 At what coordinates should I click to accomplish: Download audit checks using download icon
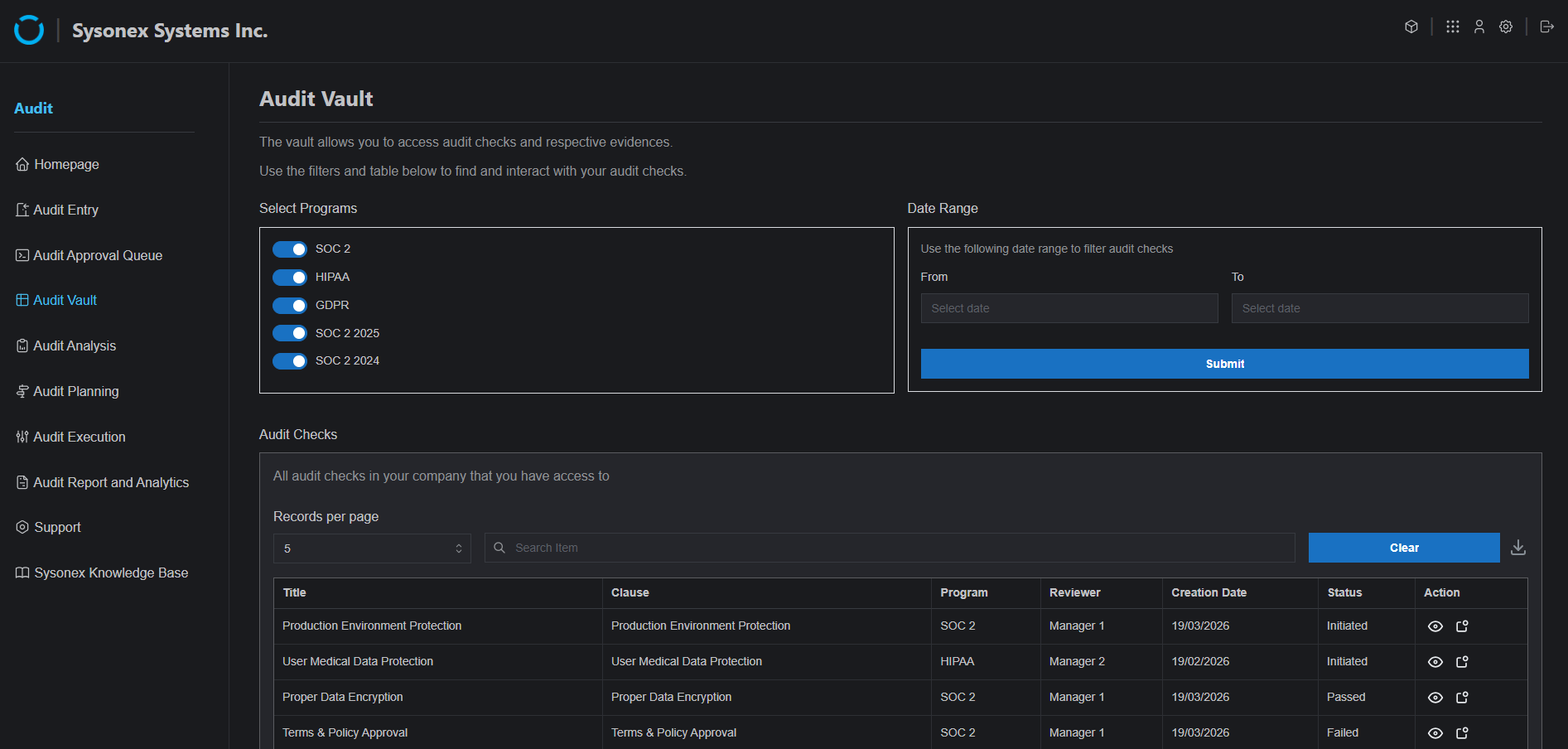click(x=1517, y=548)
